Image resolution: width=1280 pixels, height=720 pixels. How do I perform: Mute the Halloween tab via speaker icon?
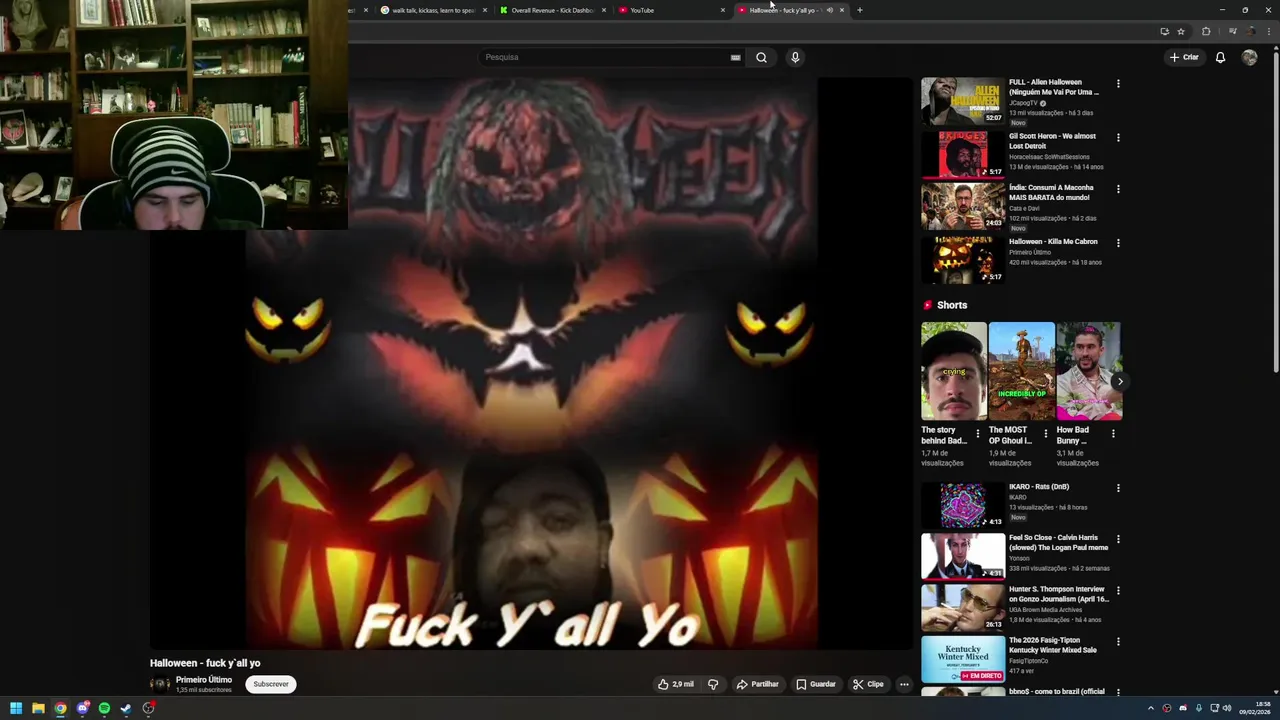pos(829,10)
